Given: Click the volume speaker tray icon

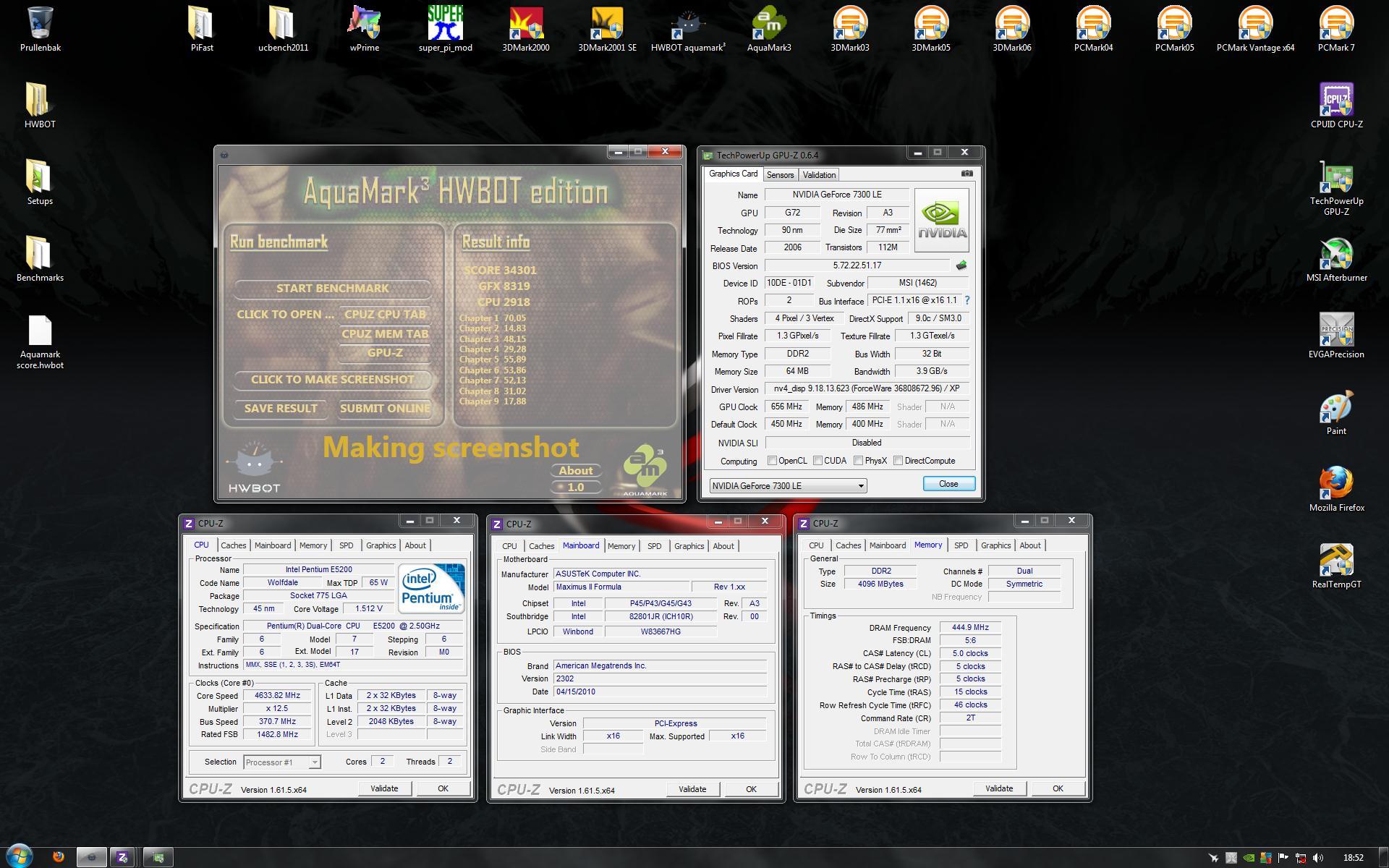Looking at the screenshot, I should (x=1317, y=858).
